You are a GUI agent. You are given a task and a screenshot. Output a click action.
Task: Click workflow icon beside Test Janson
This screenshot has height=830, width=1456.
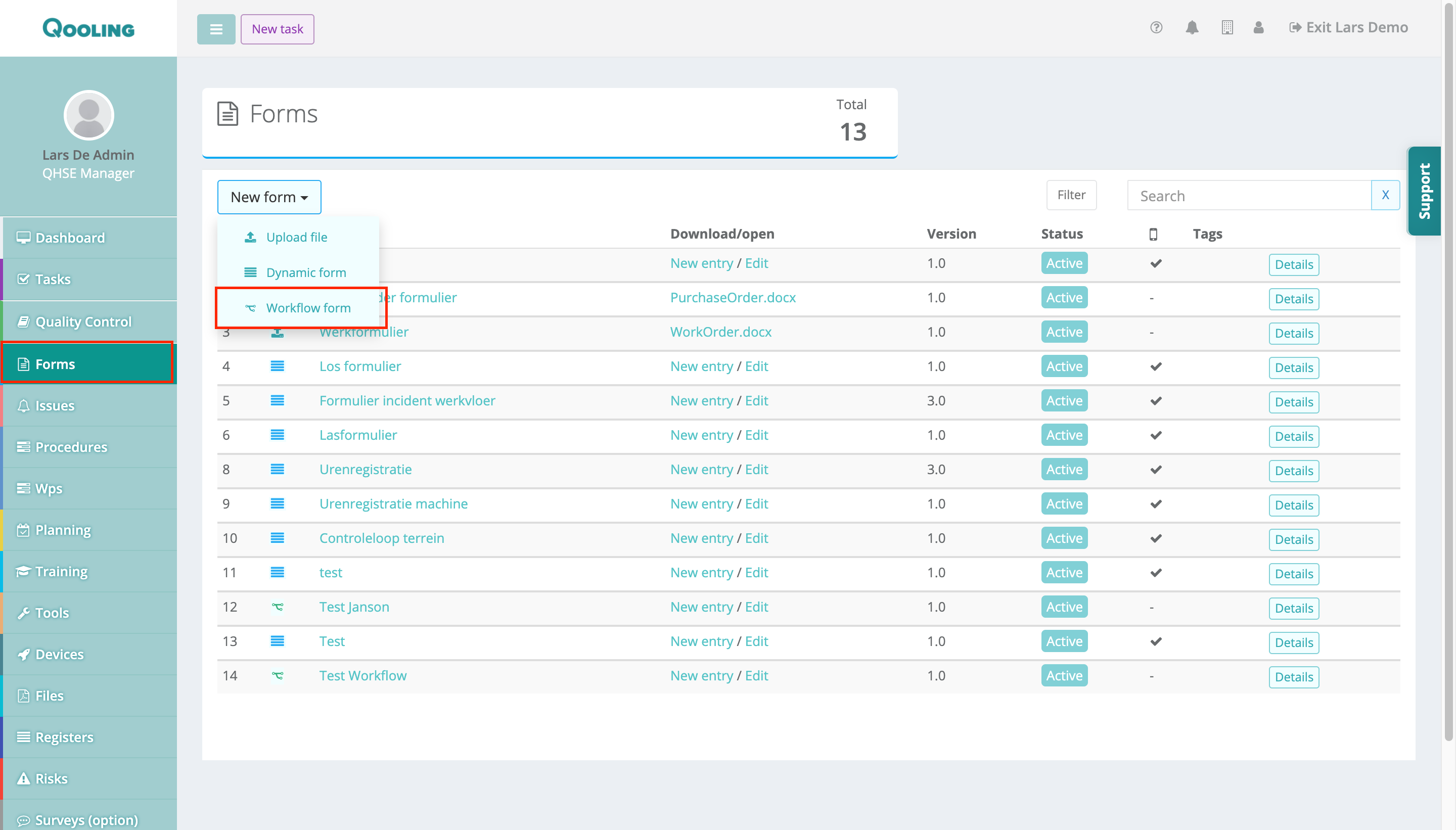click(277, 607)
